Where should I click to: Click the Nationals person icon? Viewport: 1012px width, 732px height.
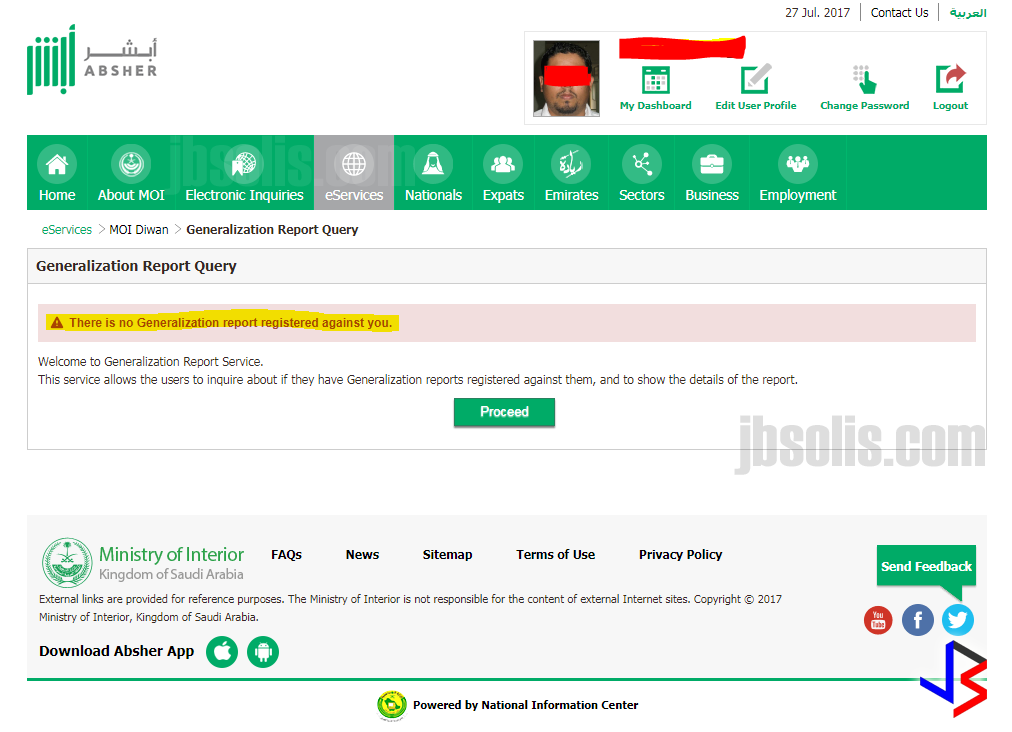(433, 164)
